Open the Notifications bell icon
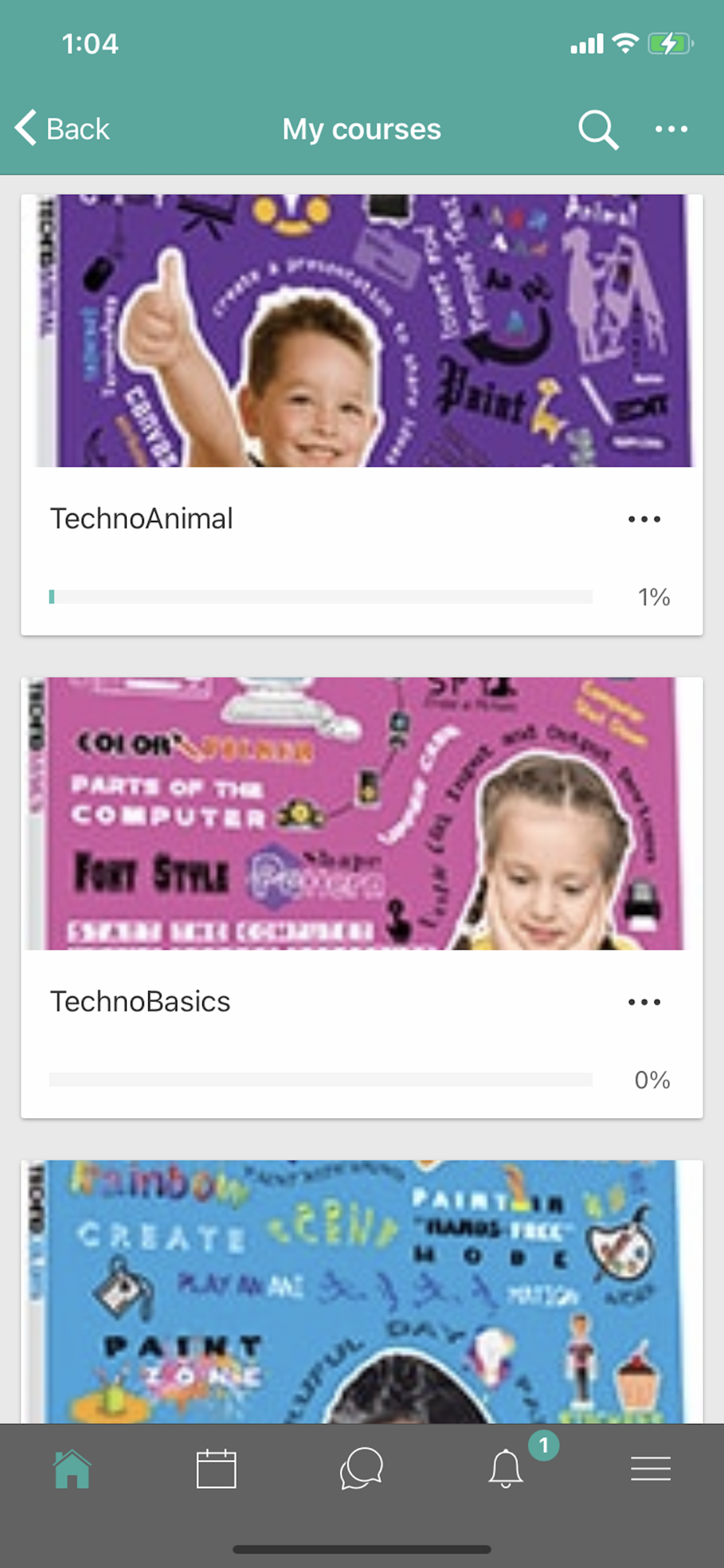 tap(505, 1468)
